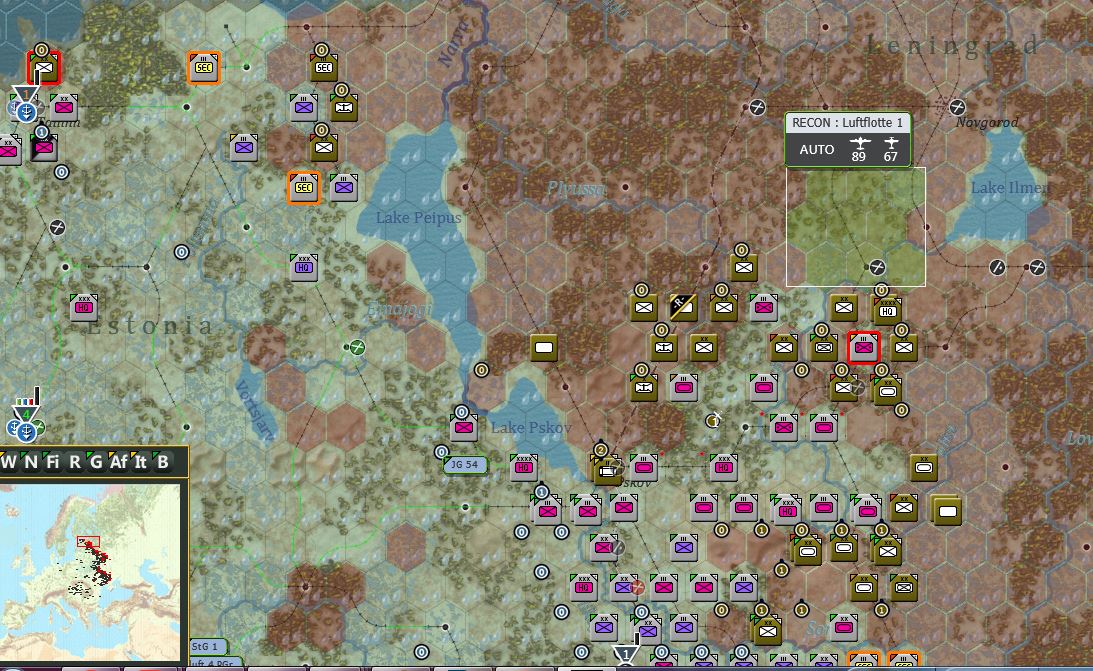The width and height of the screenshot is (1093, 671).
Task: Click AUTO in the recon directive box
Action: click(x=816, y=149)
